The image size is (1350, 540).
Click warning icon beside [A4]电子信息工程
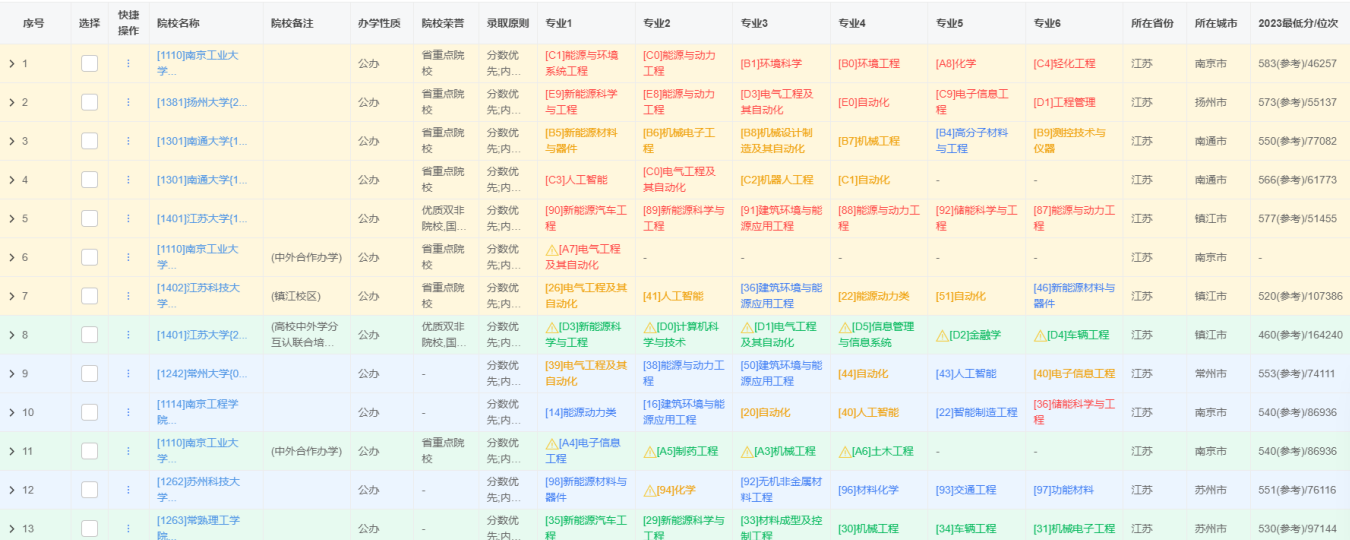[x=551, y=443]
